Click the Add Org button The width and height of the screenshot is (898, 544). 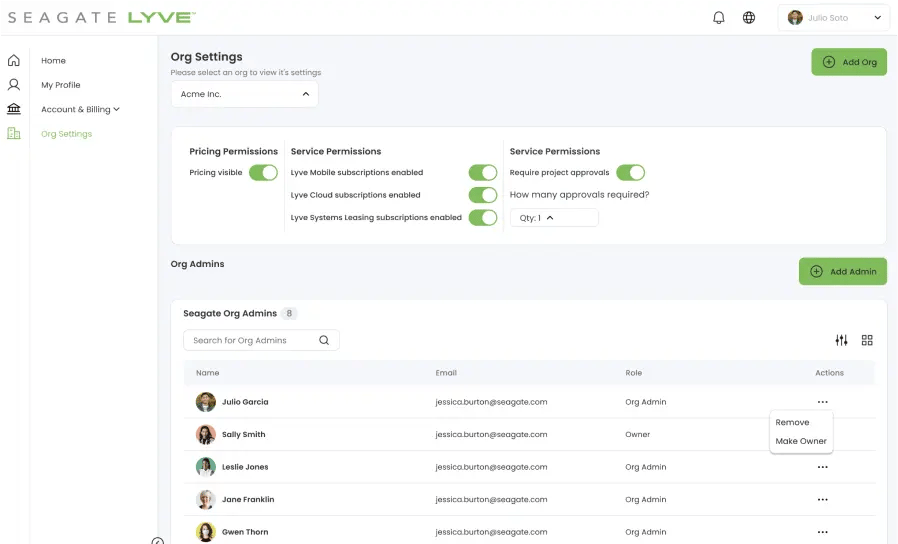point(849,62)
